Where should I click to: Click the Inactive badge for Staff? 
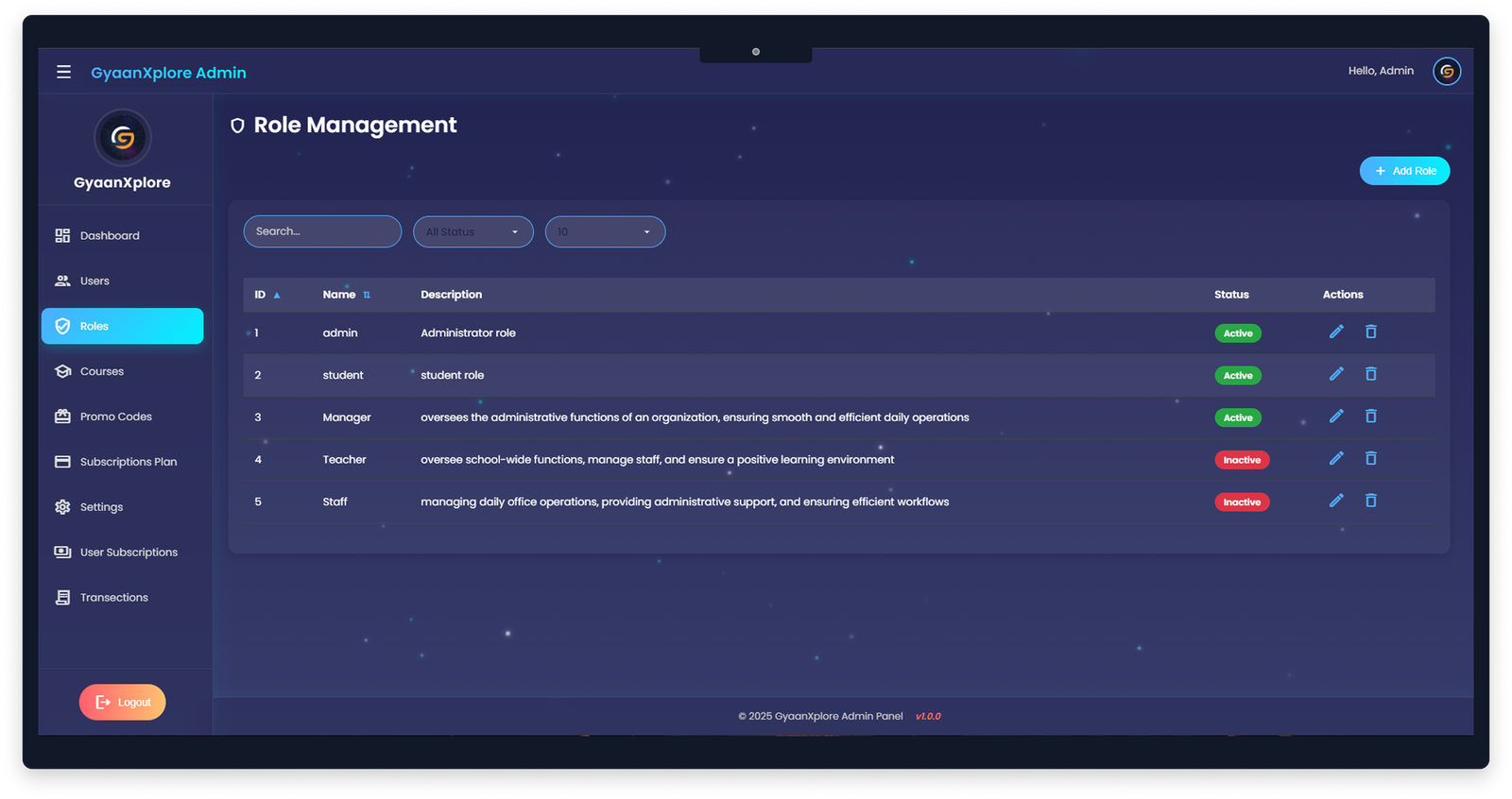[1241, 502]
